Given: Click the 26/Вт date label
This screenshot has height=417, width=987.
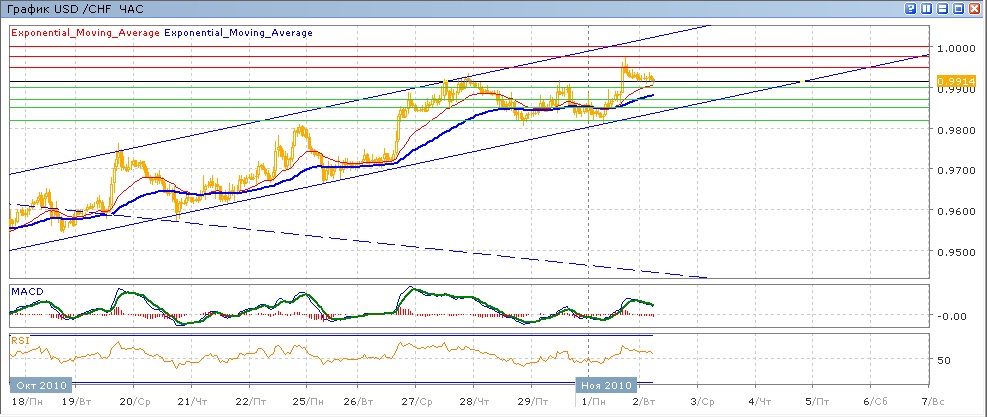Looking at the screenshot, I should tap(359, 401).
